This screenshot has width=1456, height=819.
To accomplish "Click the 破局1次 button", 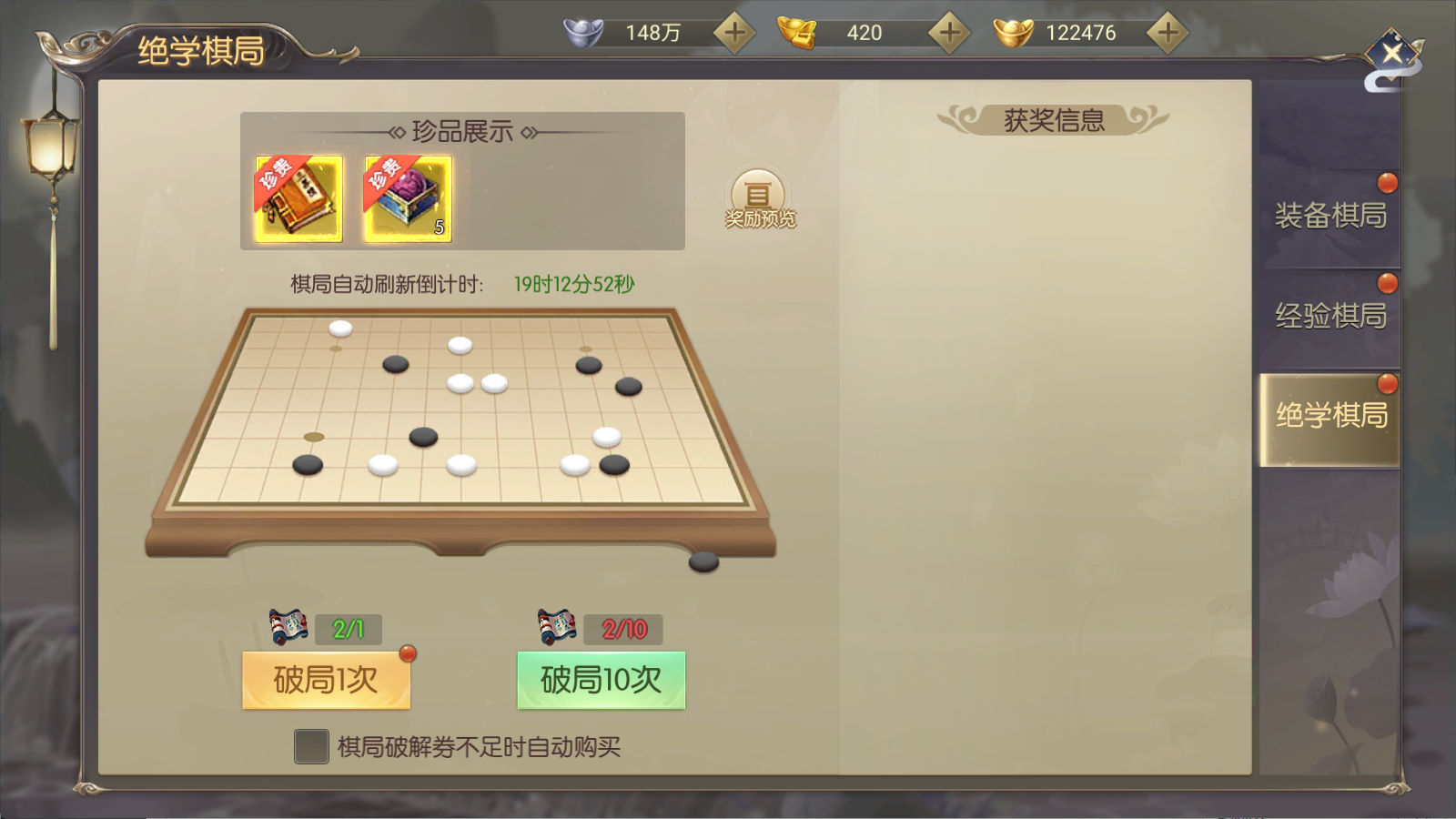I will (x=326, y=680).
